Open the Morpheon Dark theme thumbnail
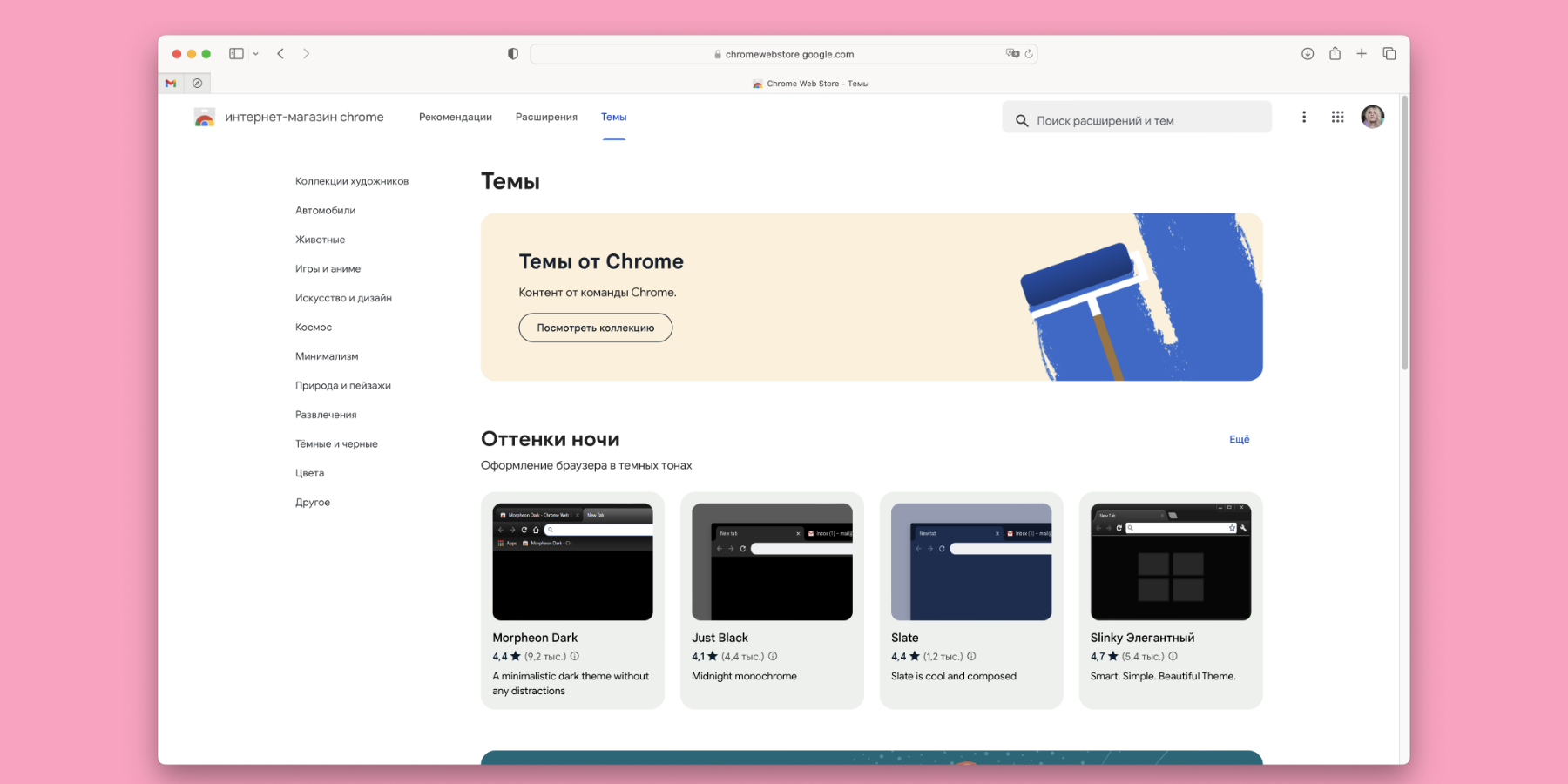The height and width of the screenshot is (784, 1568). (x=572, y=562)
